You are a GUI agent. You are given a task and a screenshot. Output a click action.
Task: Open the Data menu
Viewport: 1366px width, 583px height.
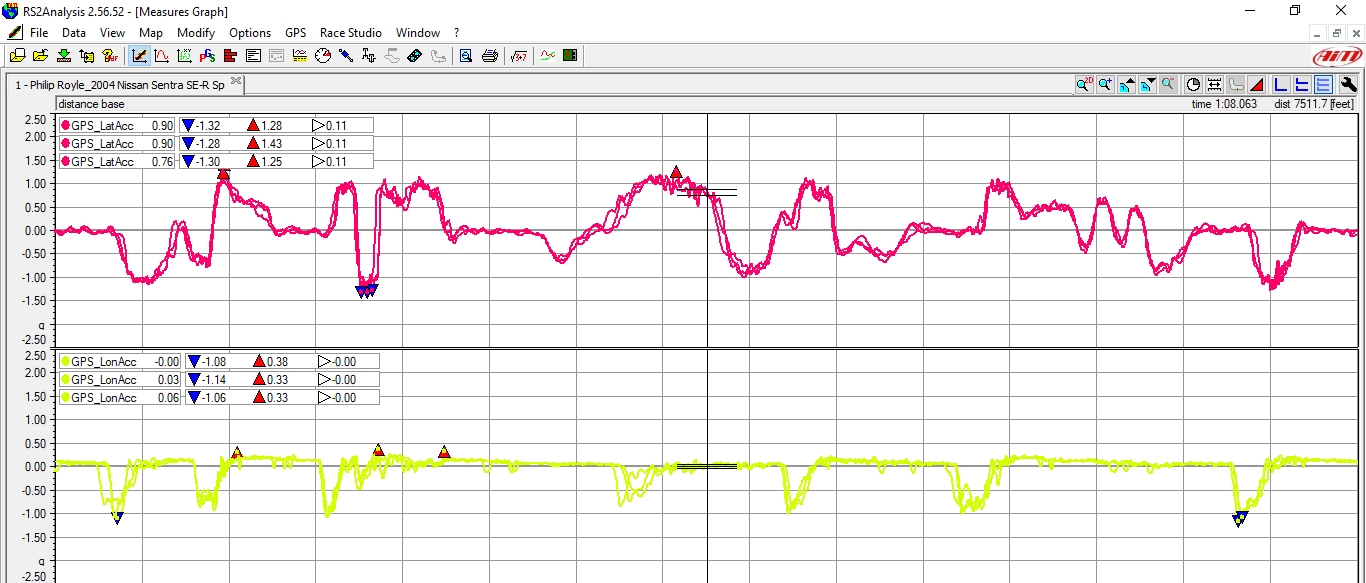pyautogui.click(x=74, y=33)
